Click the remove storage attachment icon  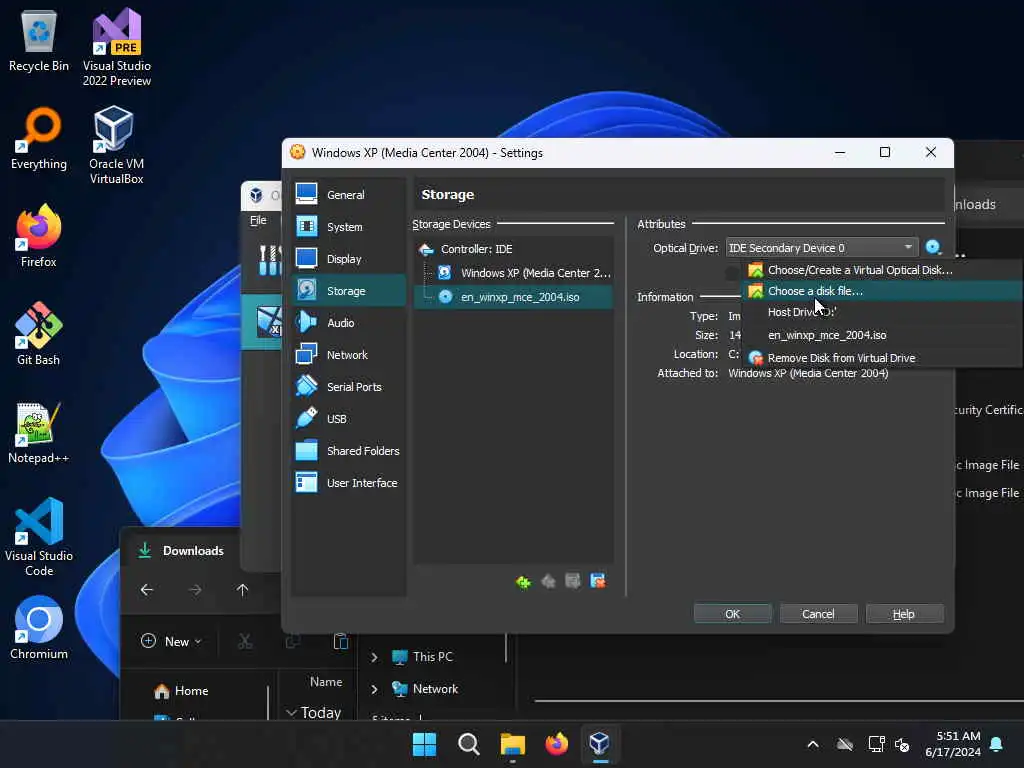coord(598,581)
